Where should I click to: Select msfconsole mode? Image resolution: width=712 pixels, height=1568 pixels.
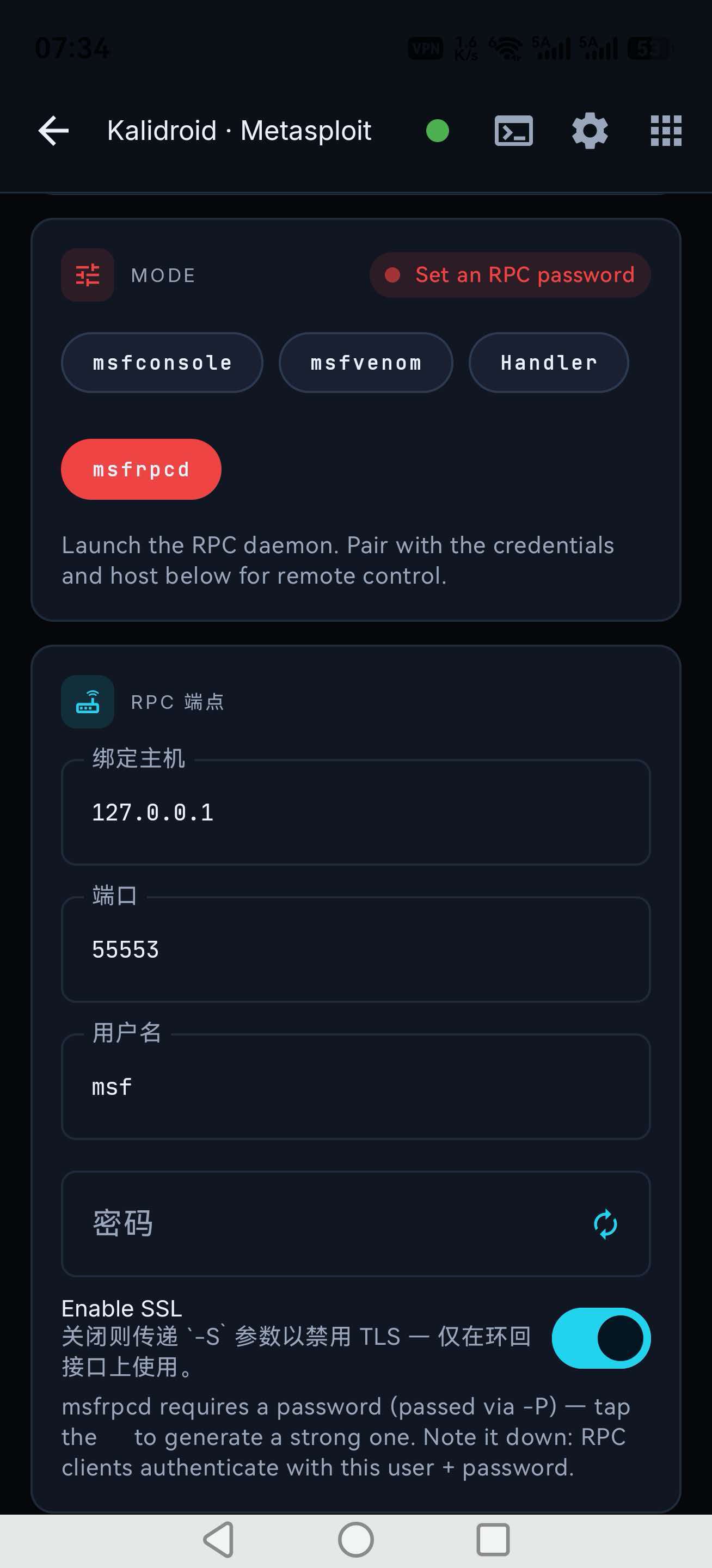tap(162, 363)
